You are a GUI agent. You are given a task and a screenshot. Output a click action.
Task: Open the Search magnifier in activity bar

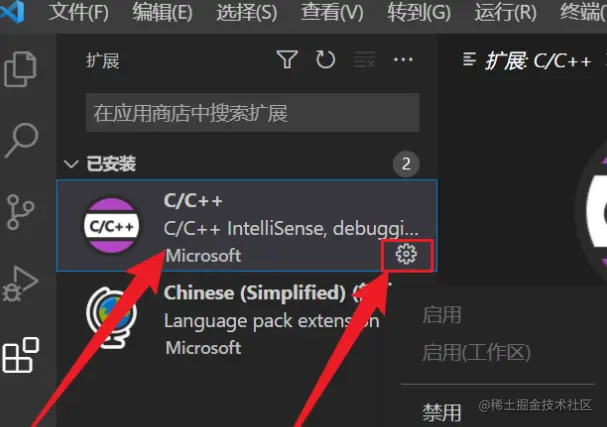[21, 141]
